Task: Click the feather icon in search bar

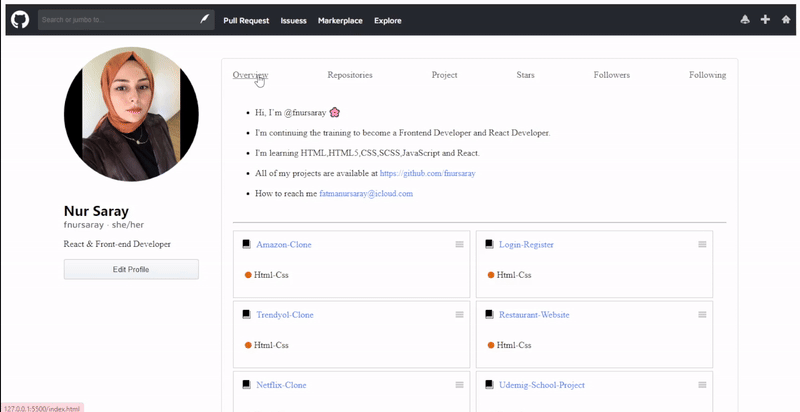Action: (204, 19)
